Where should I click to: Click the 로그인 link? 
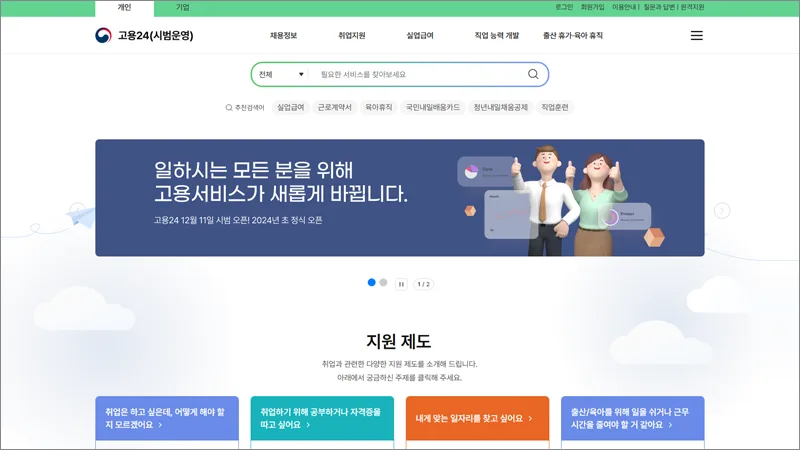pos(564,7)
